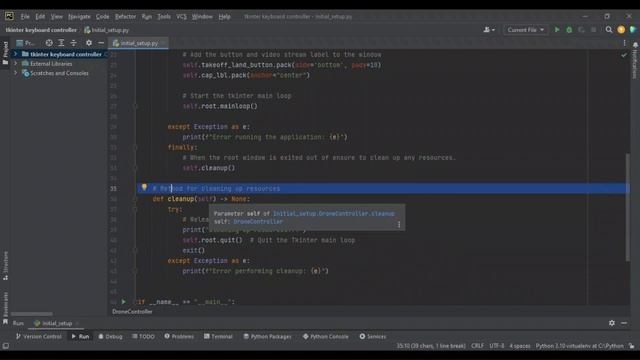
Task: Open the JetBrains toolbox icon at top right
Action: point(633,30)
